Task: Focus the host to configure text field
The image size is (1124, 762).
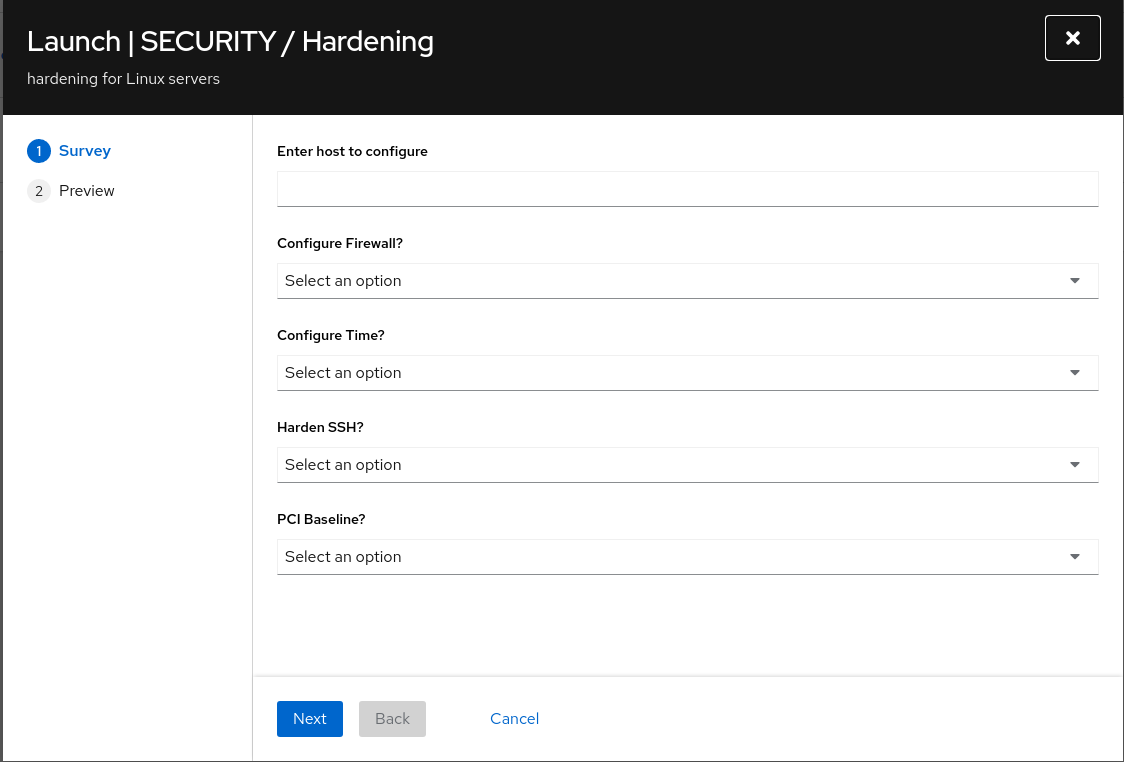Action: click(687, 189)
